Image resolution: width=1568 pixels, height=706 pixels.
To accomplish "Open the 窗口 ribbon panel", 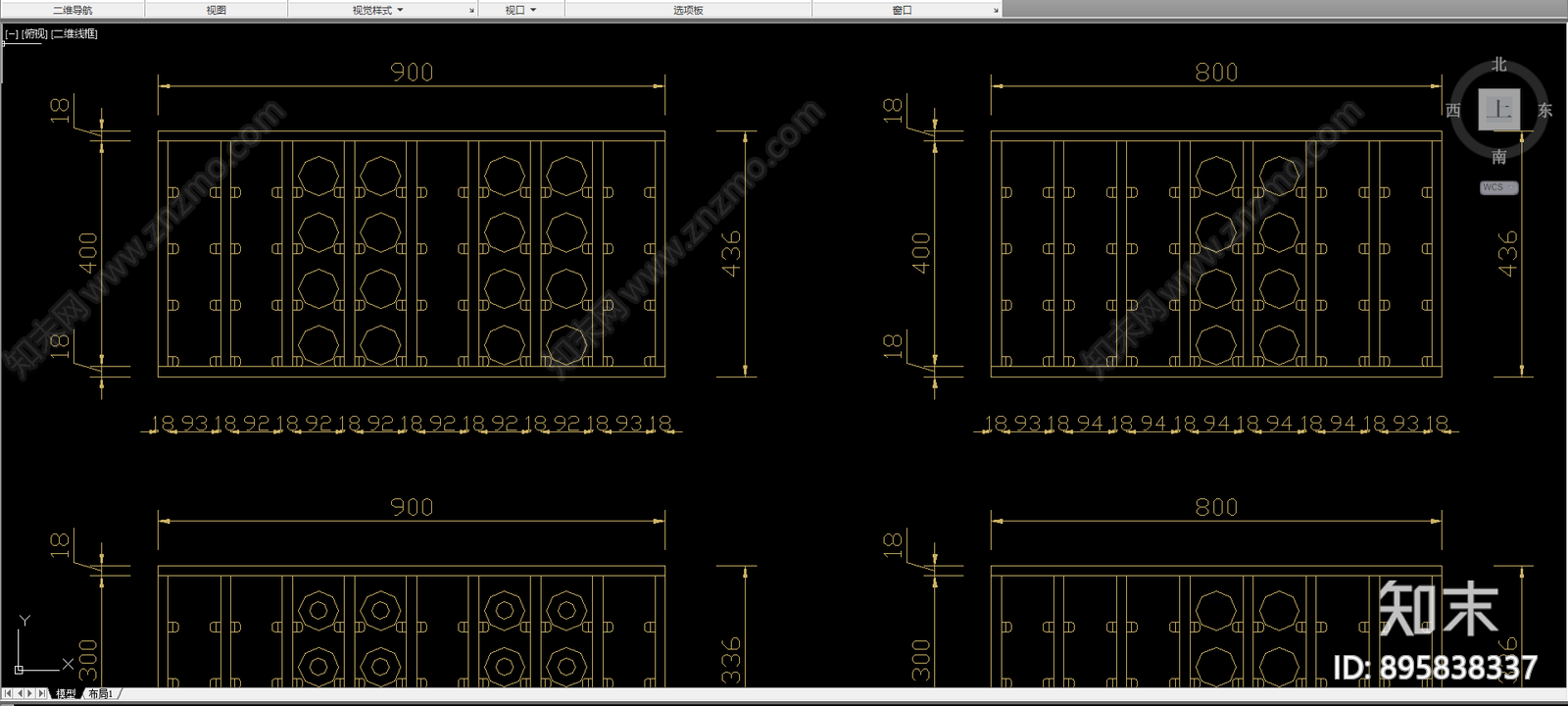I will (902, 10).
